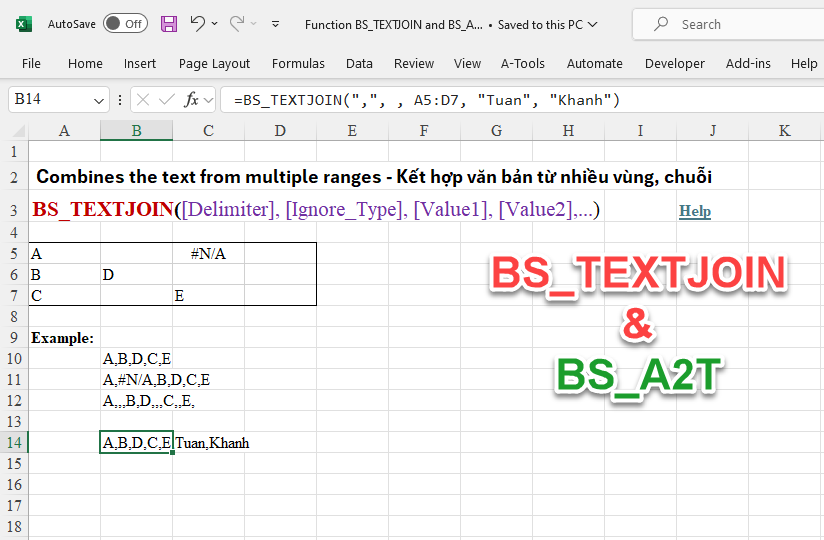Expand the insert function fx dropdown arrow
Screen dimensions: 824x540
pos(208,100)
